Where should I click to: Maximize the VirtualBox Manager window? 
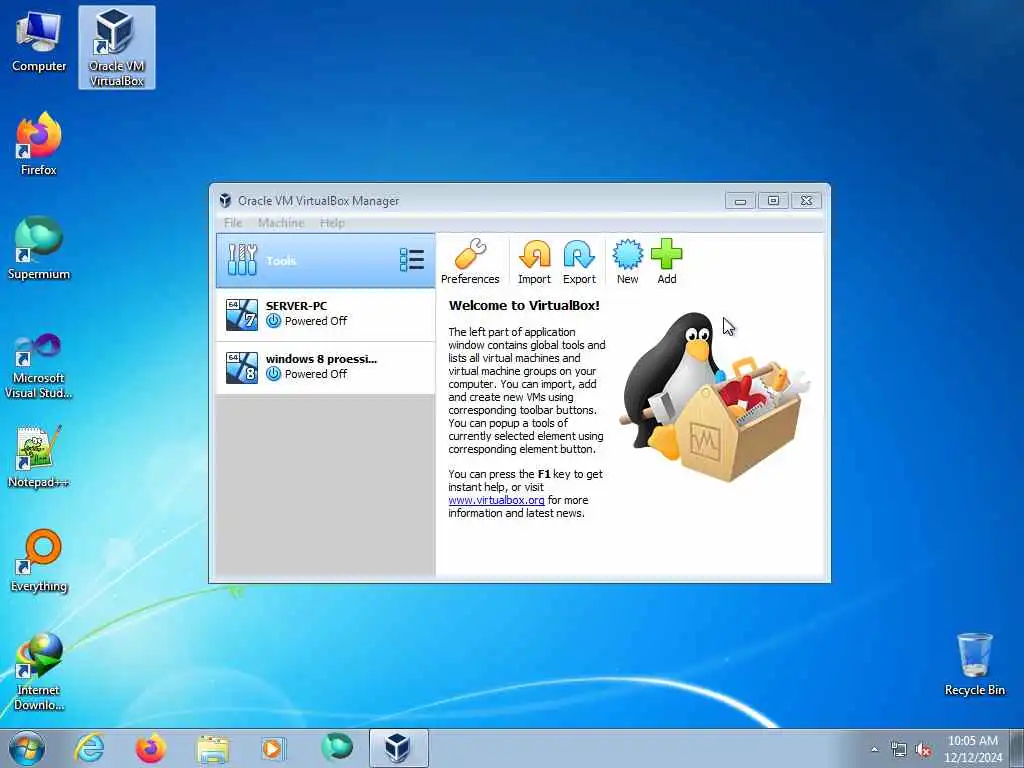tap(773, 200)
